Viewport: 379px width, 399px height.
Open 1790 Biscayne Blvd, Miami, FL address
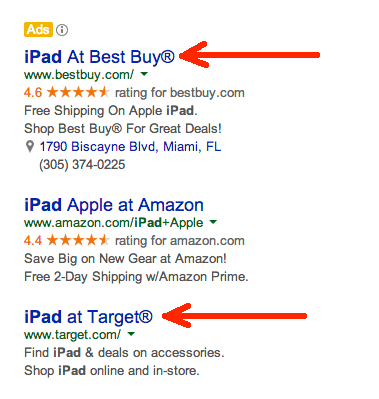click(x=130, y=147)
